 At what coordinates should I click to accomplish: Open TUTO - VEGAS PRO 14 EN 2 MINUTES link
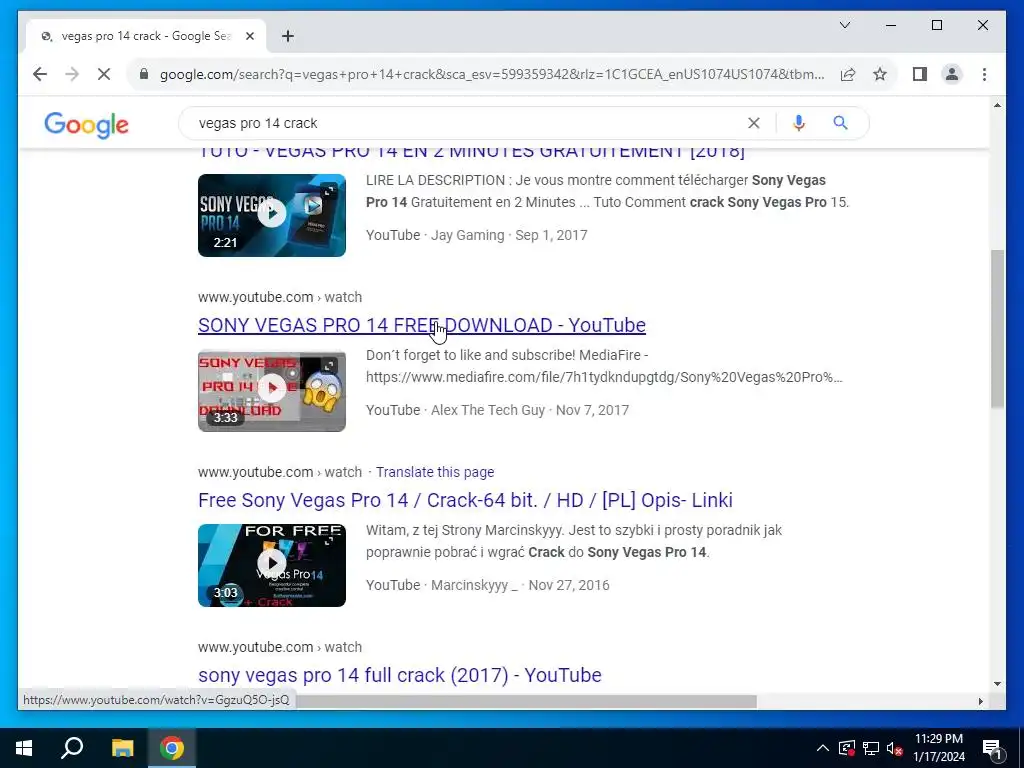tap(471, 152)
